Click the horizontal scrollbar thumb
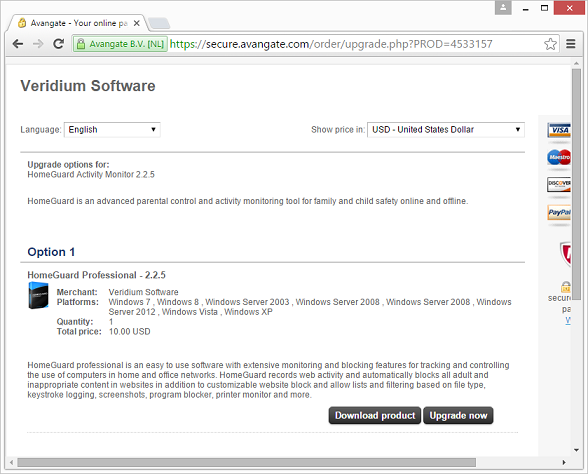 click(246, 462)
